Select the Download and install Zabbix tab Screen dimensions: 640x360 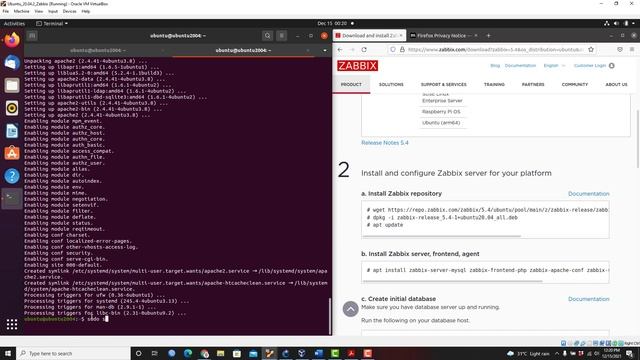pos(369,36)
